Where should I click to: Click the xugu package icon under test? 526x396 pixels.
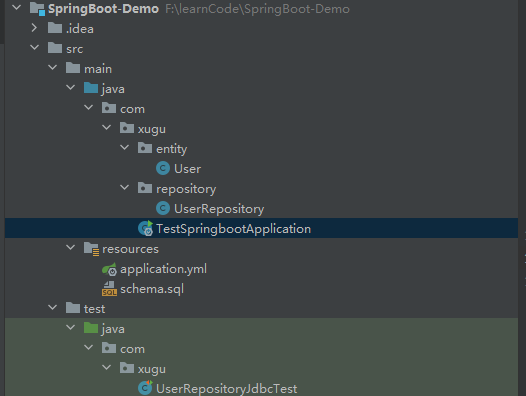click(x=127, y=368)
